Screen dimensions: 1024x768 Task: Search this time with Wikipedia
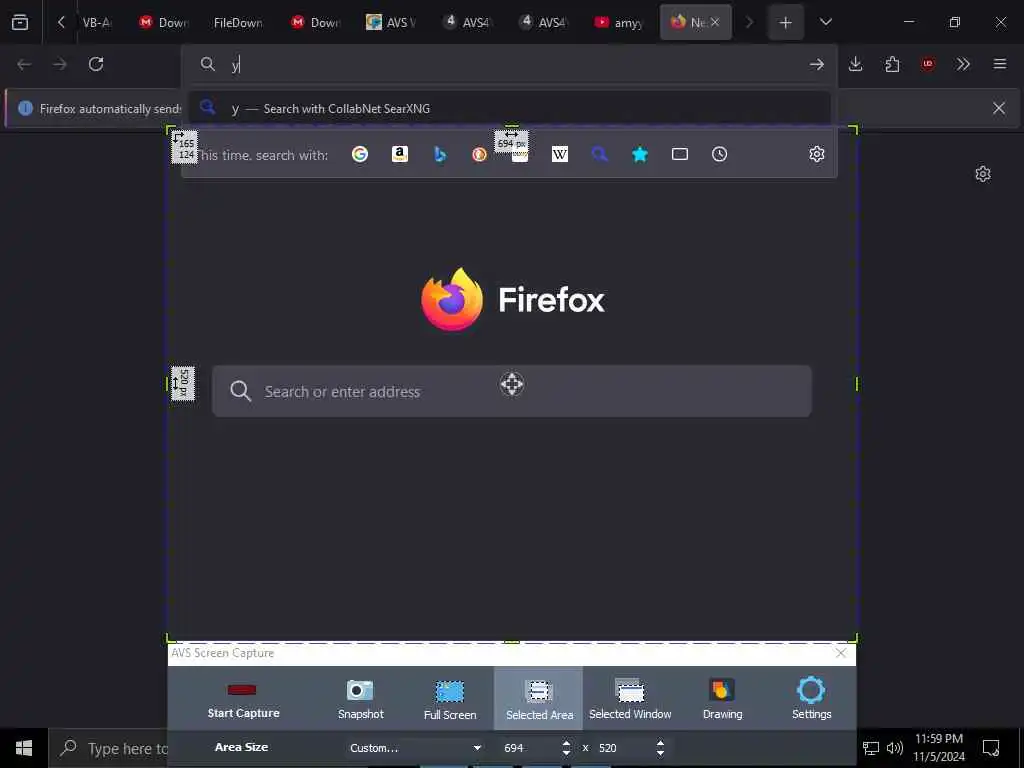[560, 154]
